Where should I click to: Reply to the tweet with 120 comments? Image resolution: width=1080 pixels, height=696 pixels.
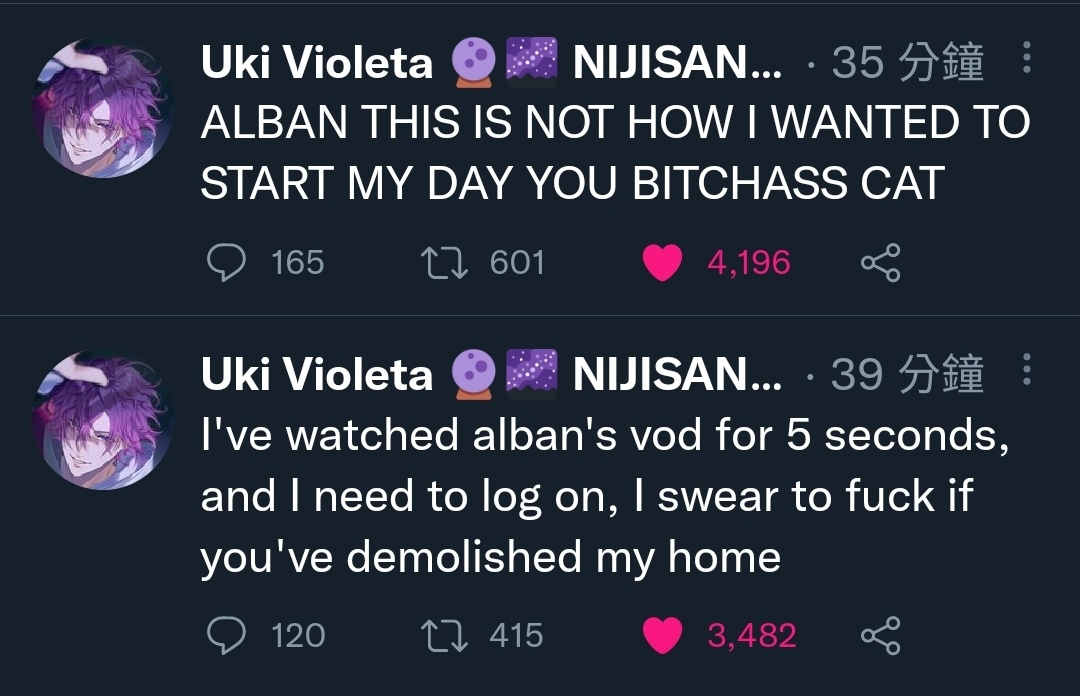coord(227,635)
